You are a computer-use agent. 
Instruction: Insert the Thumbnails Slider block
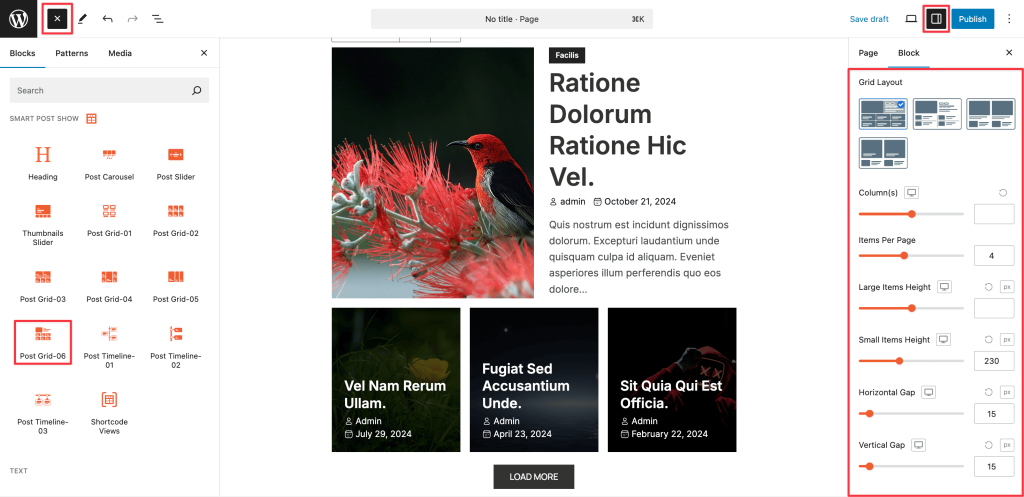coord(42,225)
